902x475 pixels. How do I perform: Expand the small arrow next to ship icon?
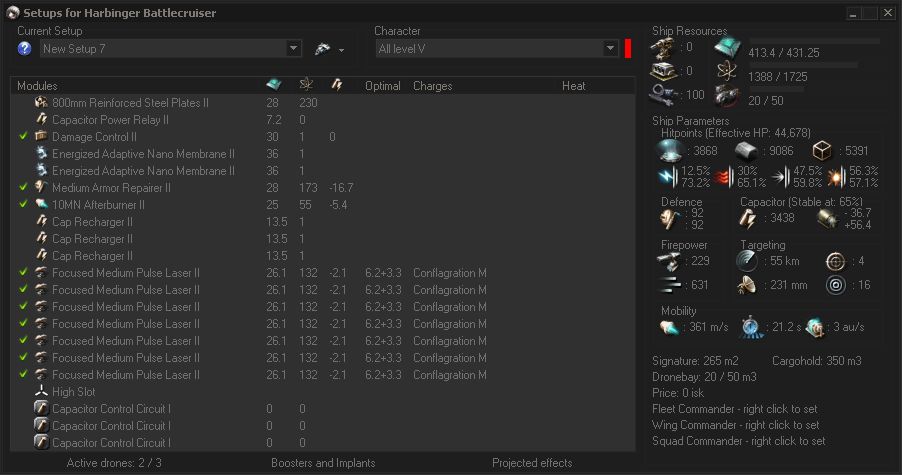pyautogui.click(x=341, y=50)
